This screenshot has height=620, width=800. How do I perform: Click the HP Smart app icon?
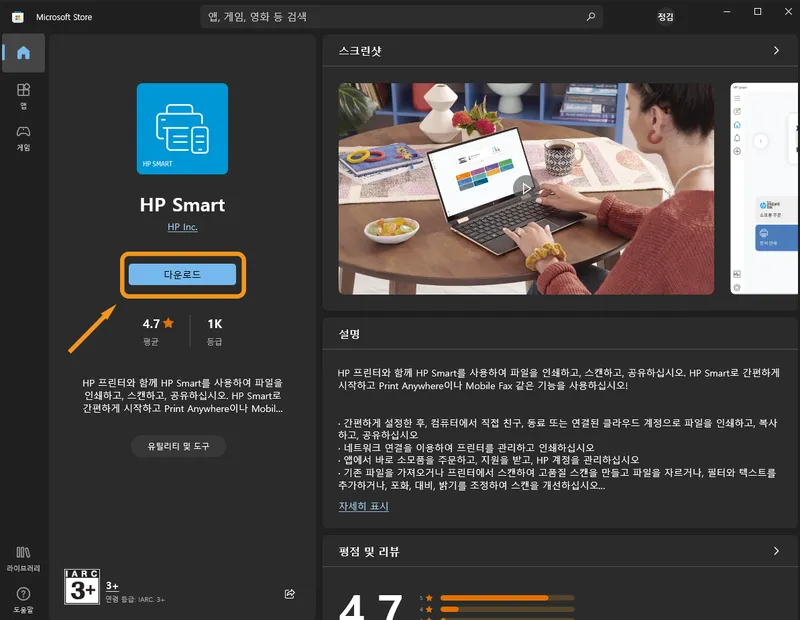[x=182, y=129]
